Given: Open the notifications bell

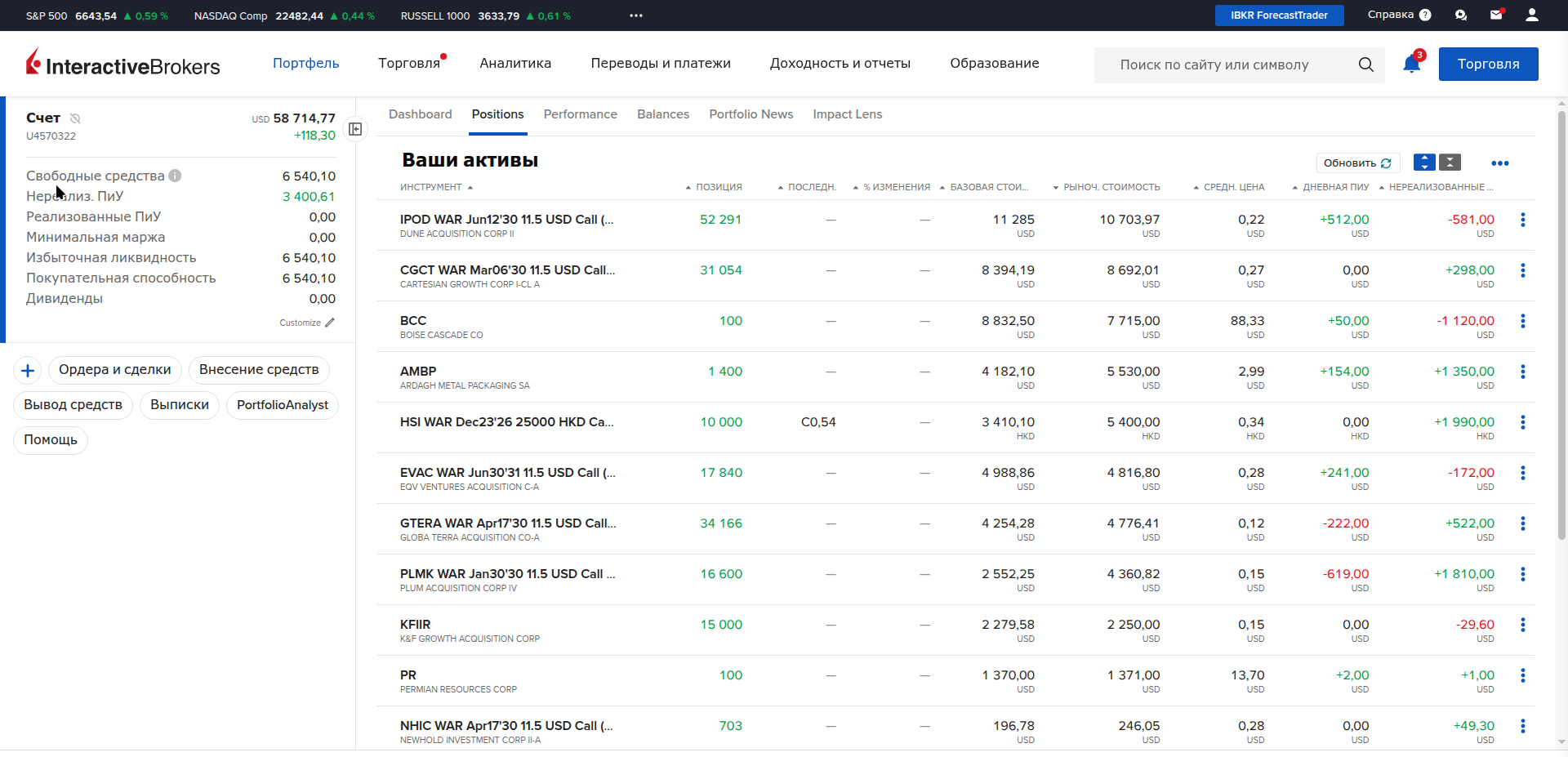Looking at the screenshot, I should coord(1411,64).
